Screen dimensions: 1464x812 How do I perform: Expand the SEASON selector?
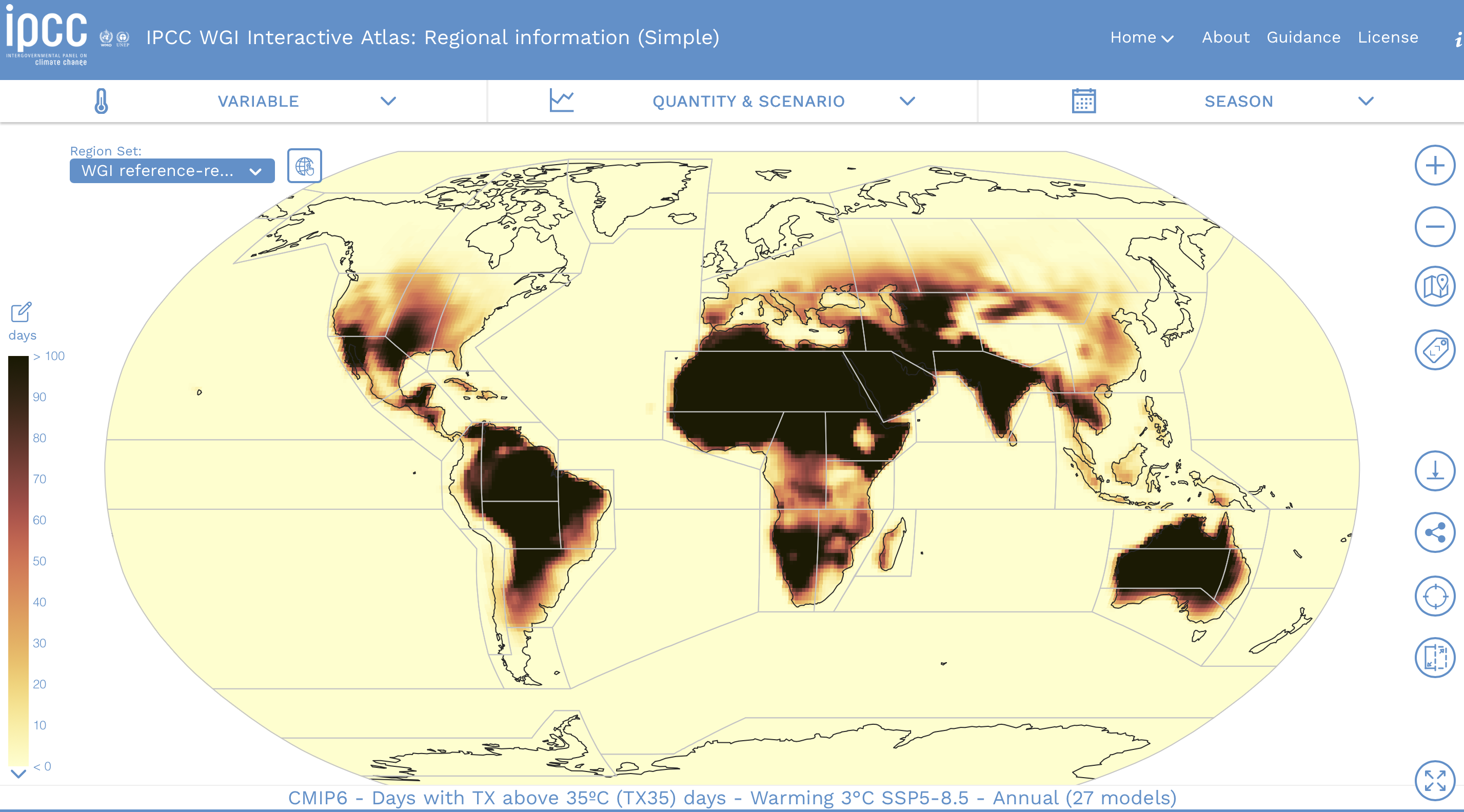click(x=1366, y=102)
